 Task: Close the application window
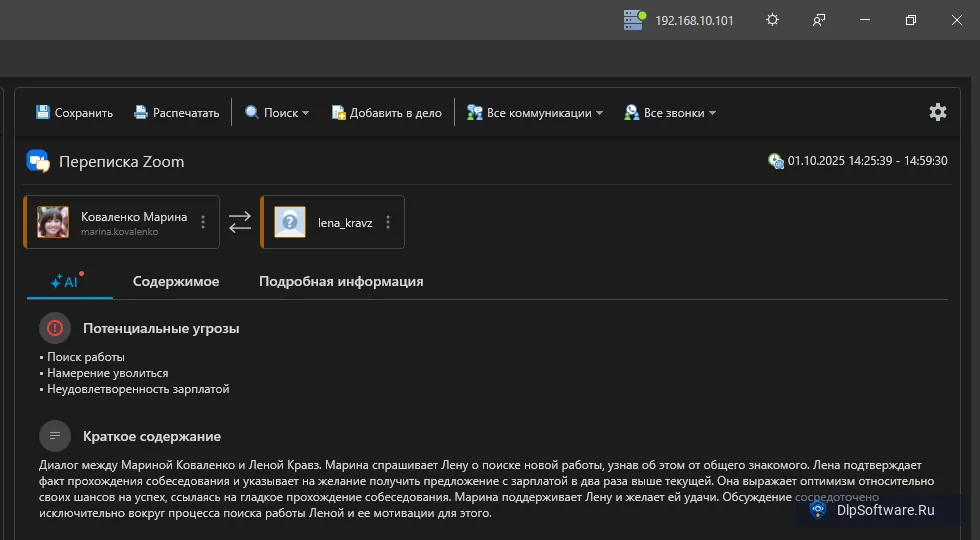tap(956, 20)
